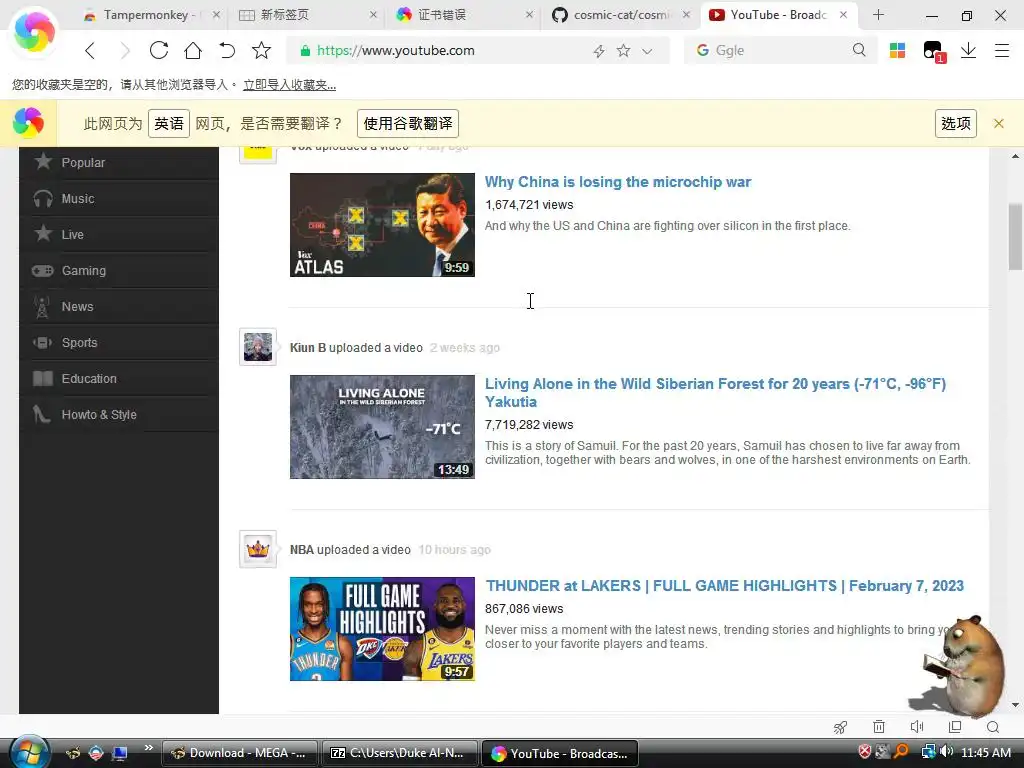
Task: Close the Tampermonkey tab
Action: tap(216, 14)
